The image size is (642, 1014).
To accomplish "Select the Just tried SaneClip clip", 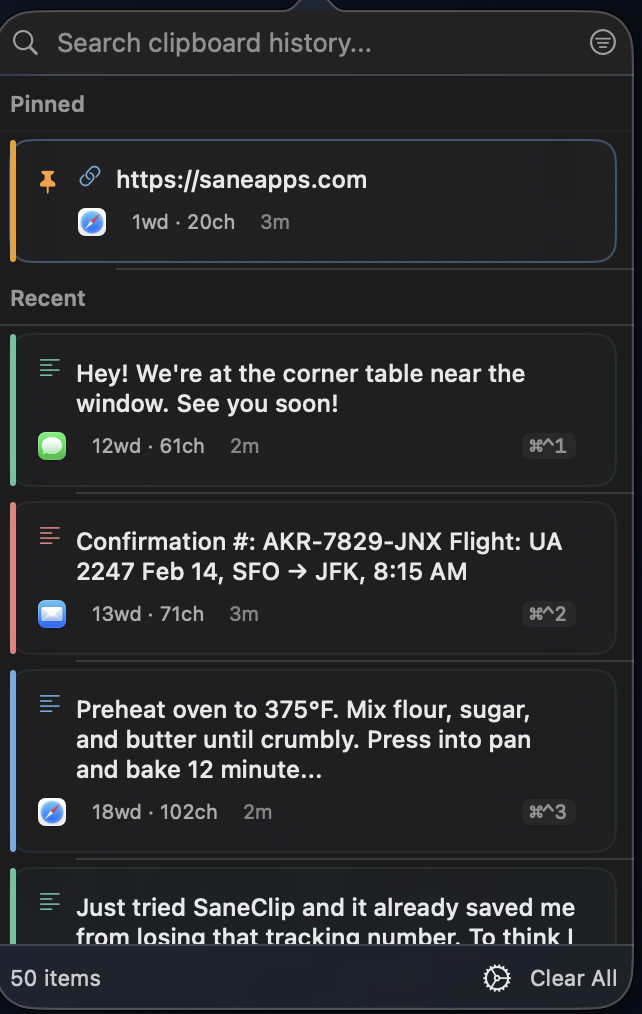I will tap(314, 906).
